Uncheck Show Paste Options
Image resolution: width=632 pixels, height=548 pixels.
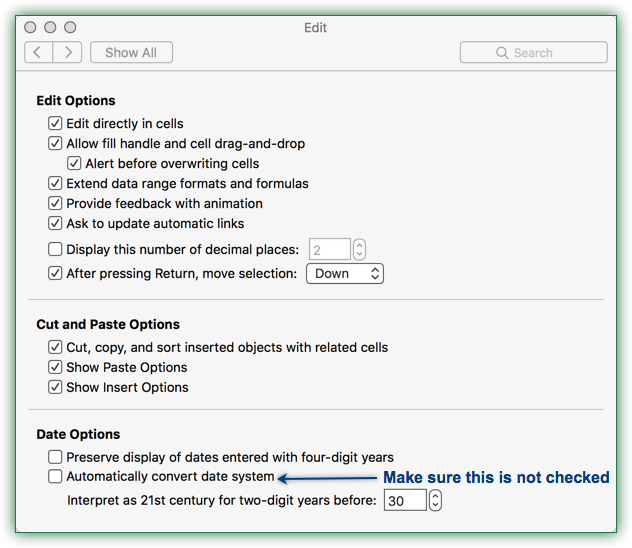point(55,367)
